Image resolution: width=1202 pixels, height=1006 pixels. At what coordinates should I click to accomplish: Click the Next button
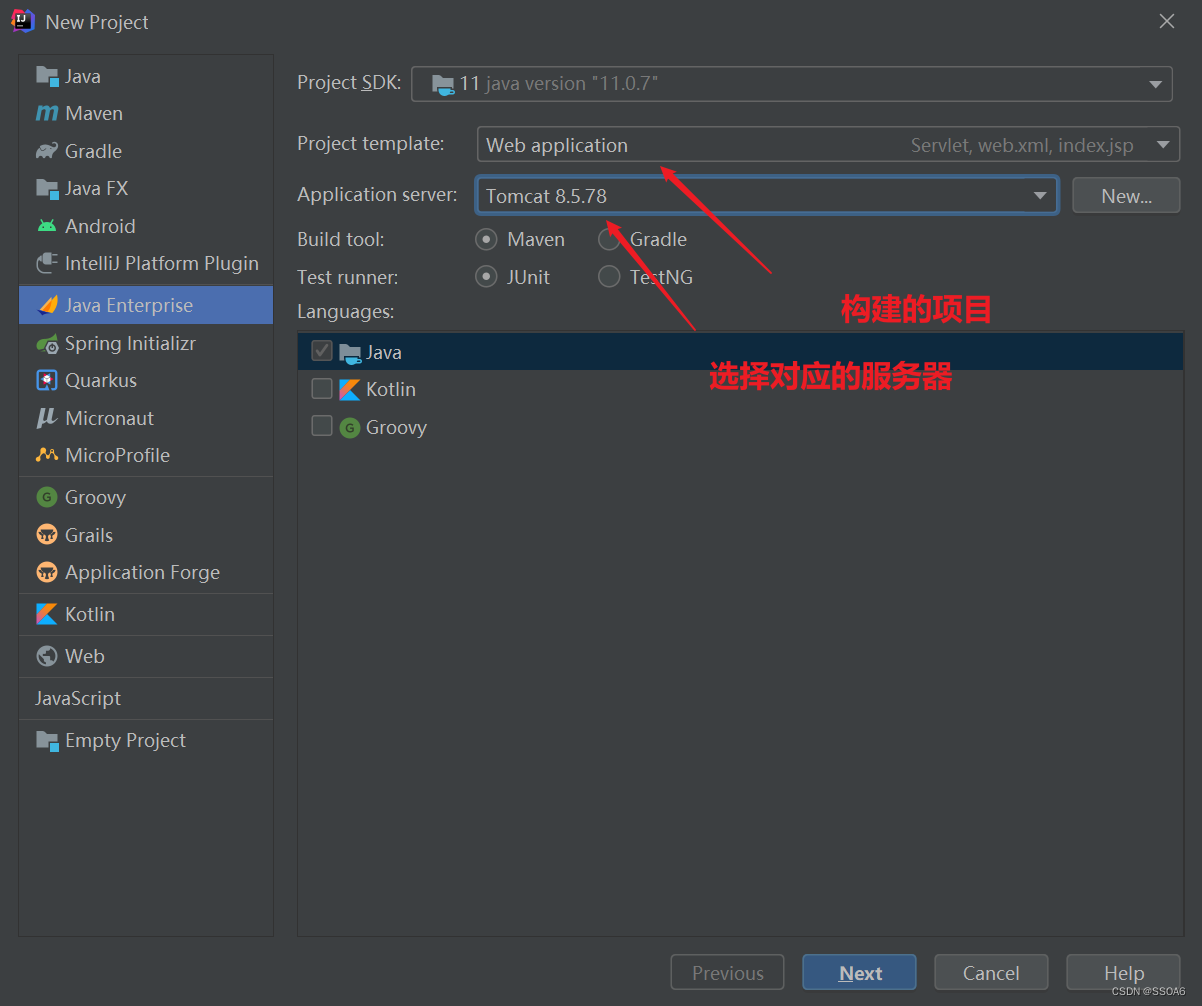(859, 973)
